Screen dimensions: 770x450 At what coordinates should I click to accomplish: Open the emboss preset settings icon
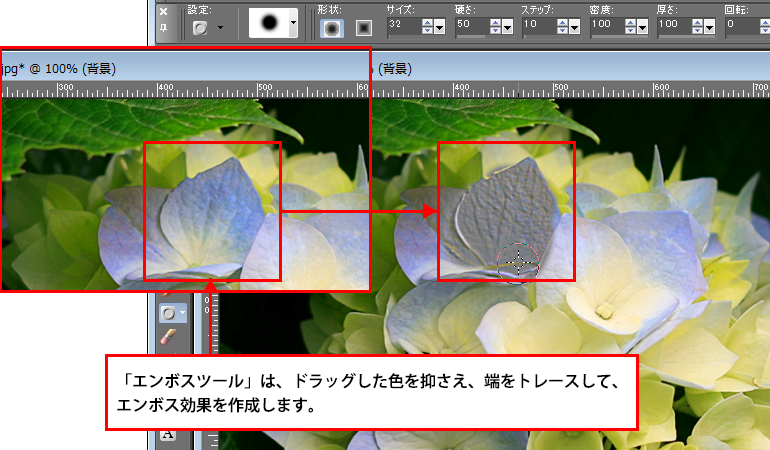click(x=200, y=28)
